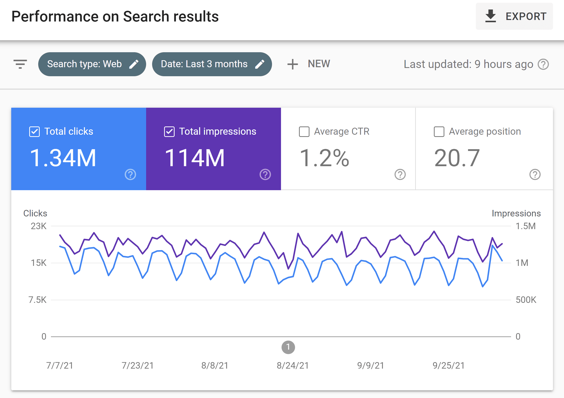Select the Total impressions metric card
564x398 pixels.
(213, 149)
